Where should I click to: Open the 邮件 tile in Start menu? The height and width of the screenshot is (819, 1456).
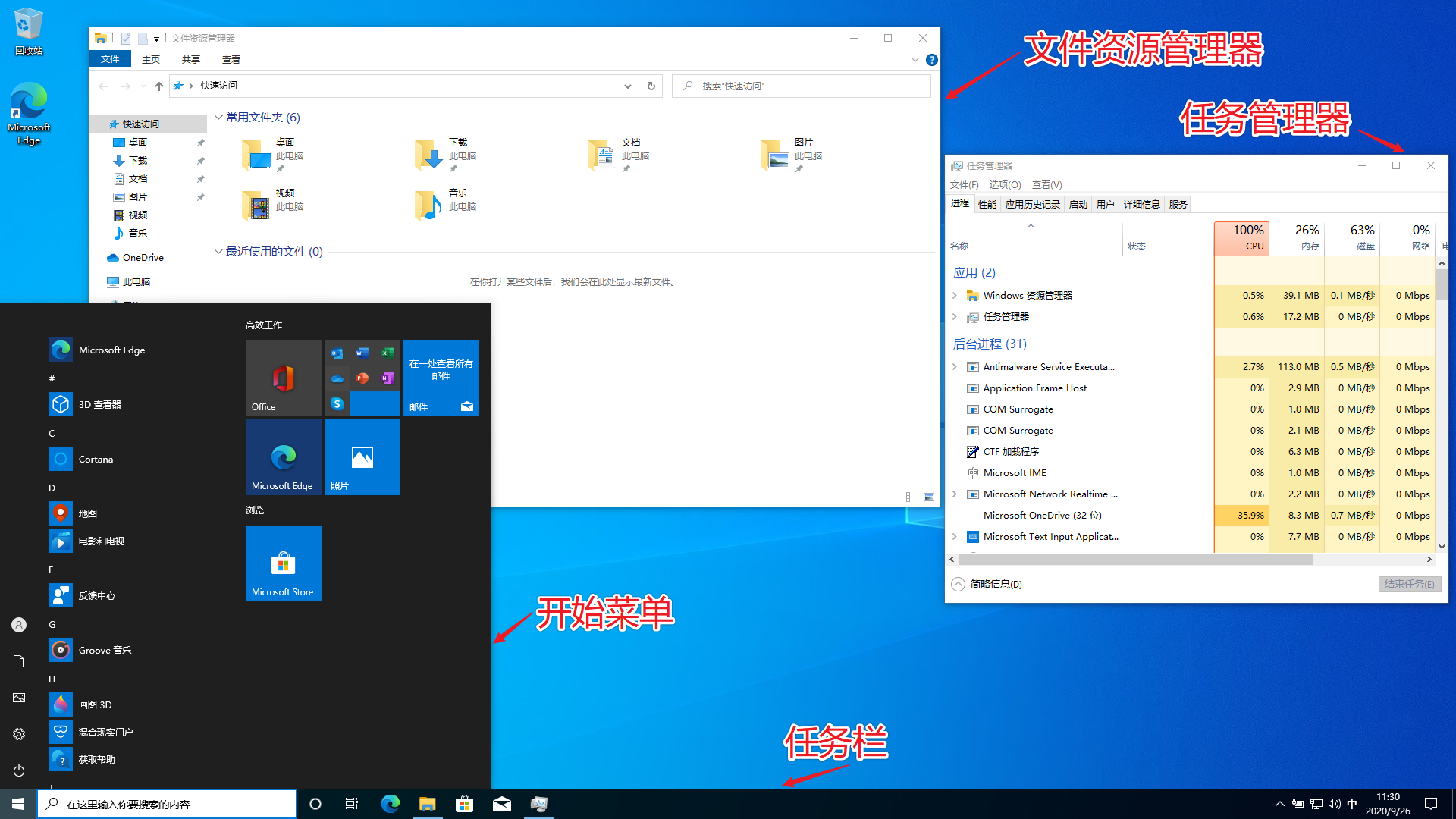(x=441, y=378)
